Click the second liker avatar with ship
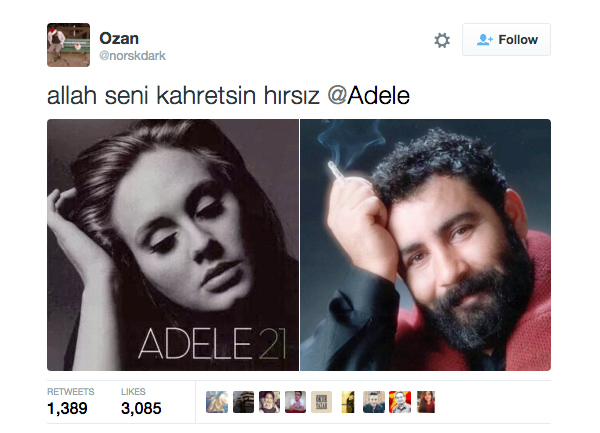Image resolution: width=600 pixels, height=433 pixels. [x=243, y=402]
